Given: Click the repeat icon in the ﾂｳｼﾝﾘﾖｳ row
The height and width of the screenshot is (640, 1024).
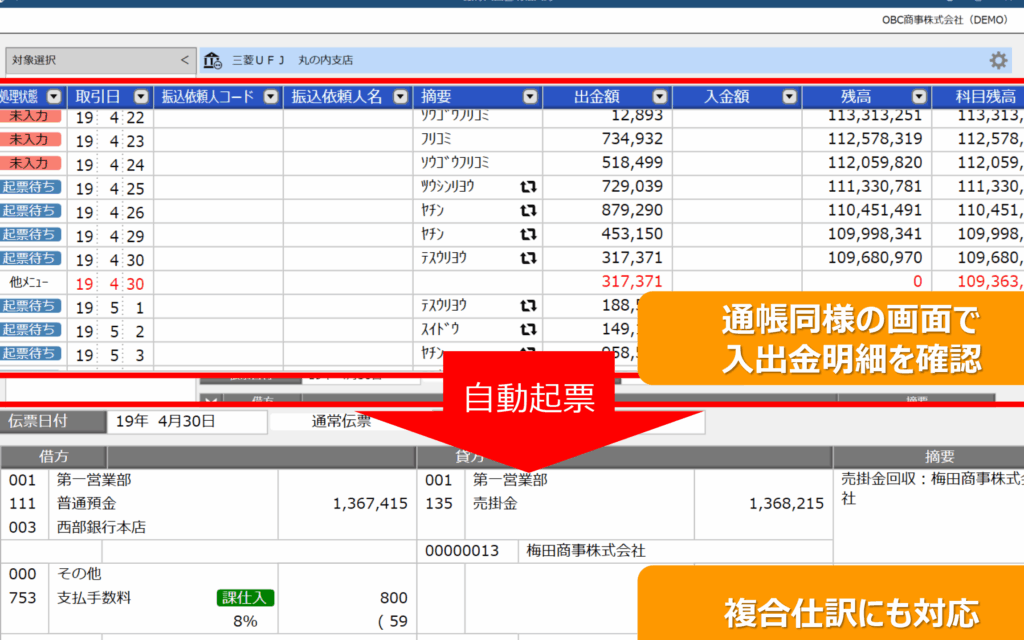Looking at the screenshot, I should [528, 187].
